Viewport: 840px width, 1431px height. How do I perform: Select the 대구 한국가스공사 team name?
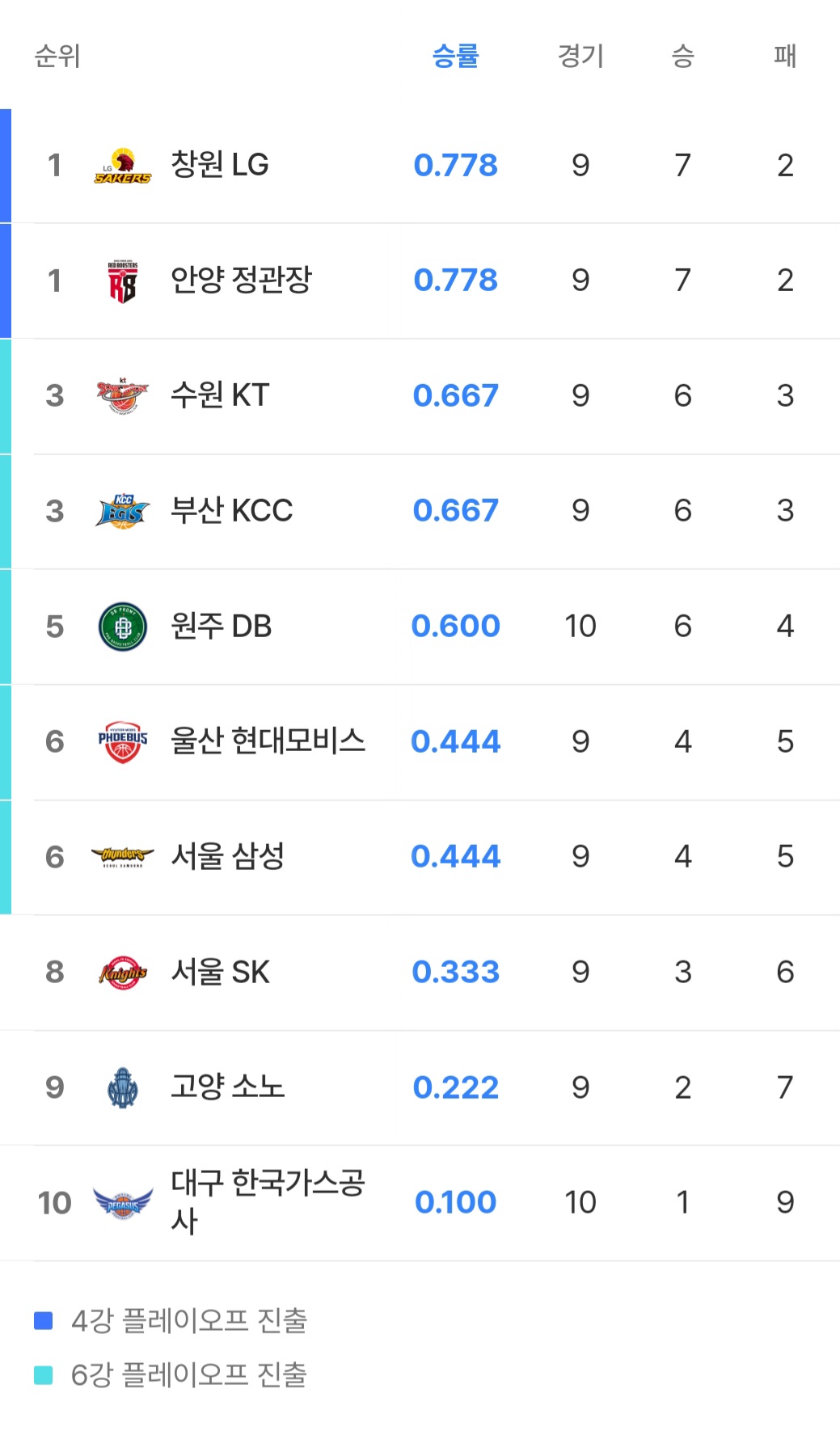click(268, 1201)
